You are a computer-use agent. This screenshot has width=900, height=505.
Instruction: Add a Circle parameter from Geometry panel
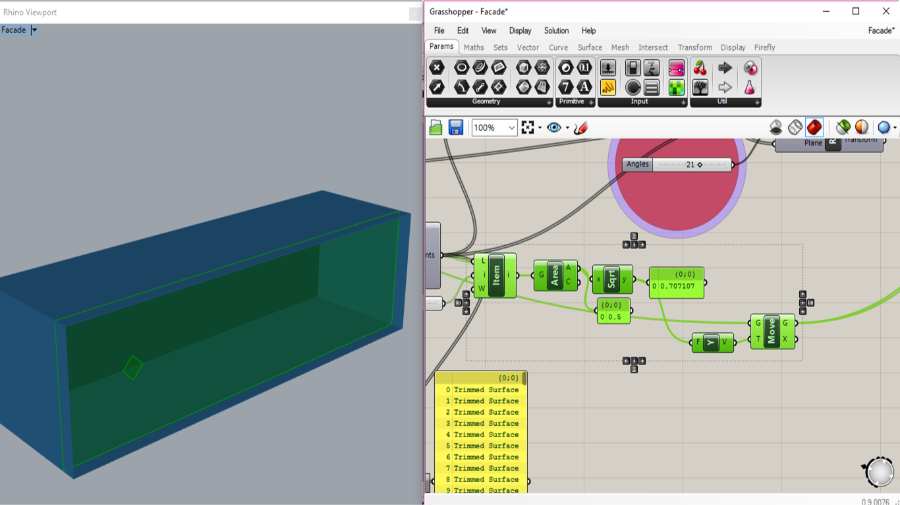pyautogui.click(x=461, y=68)
